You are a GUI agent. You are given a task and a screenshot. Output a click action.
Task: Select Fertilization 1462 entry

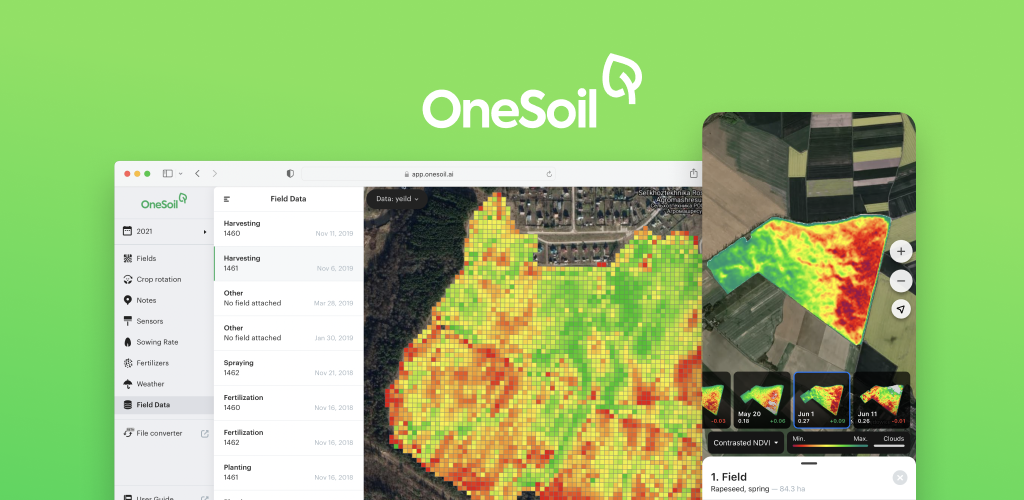[288, 437]
